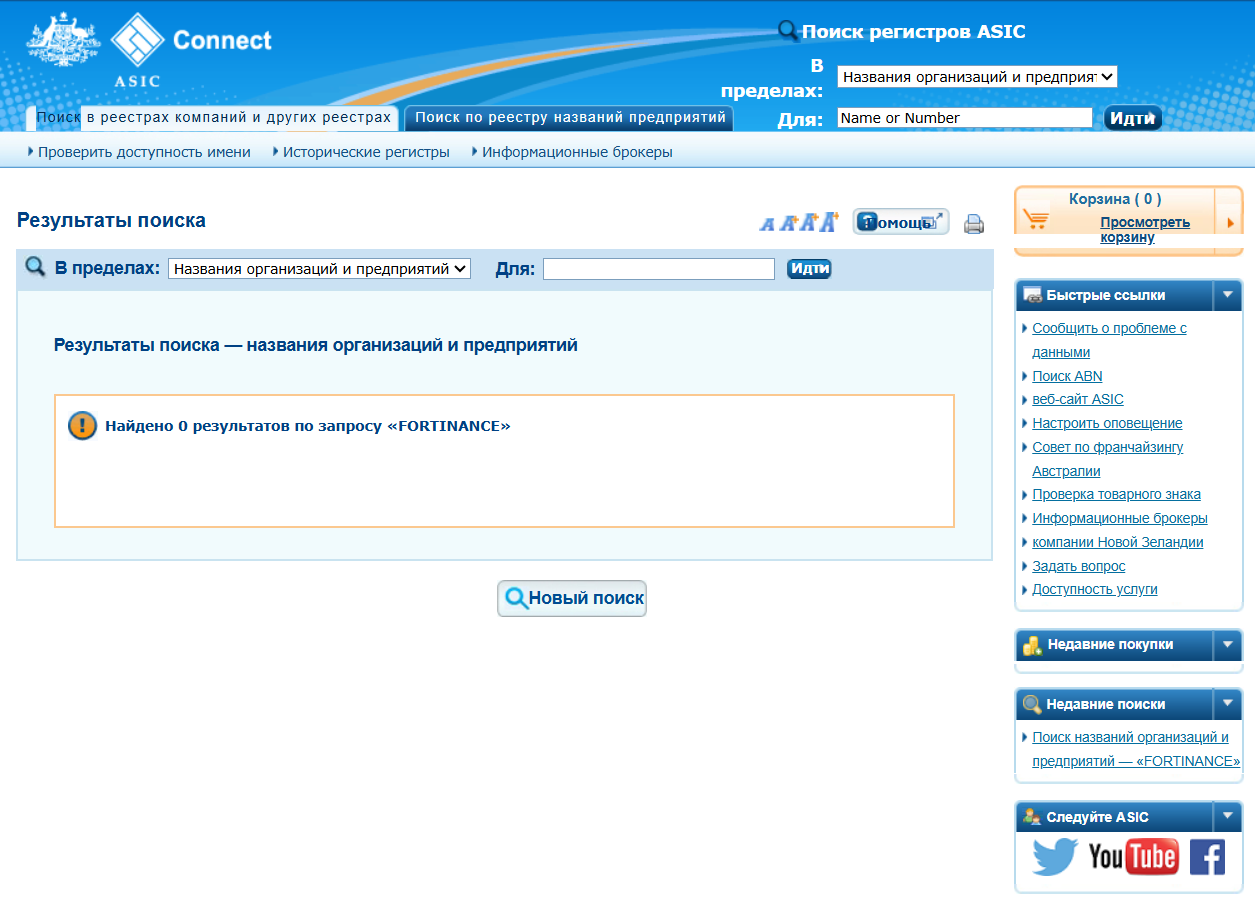Viewport: 1255px width, 905px height.
Task: Open Настроить оповещение link
Action: tap(1107, 423)
